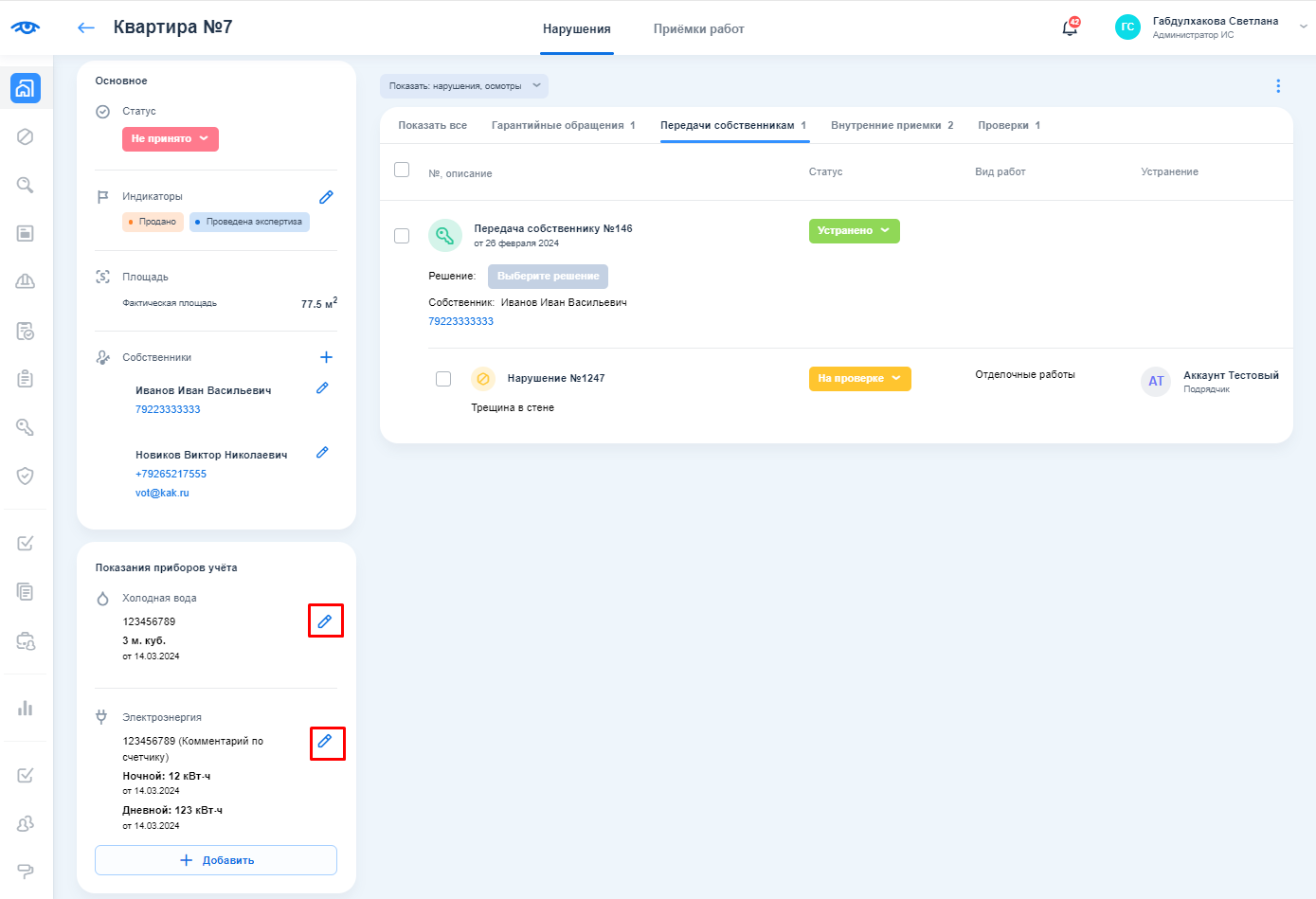1316x899 pixels.
Task: Toggle the select-all checkbox in table header
Action: click(x=402, y=170)
